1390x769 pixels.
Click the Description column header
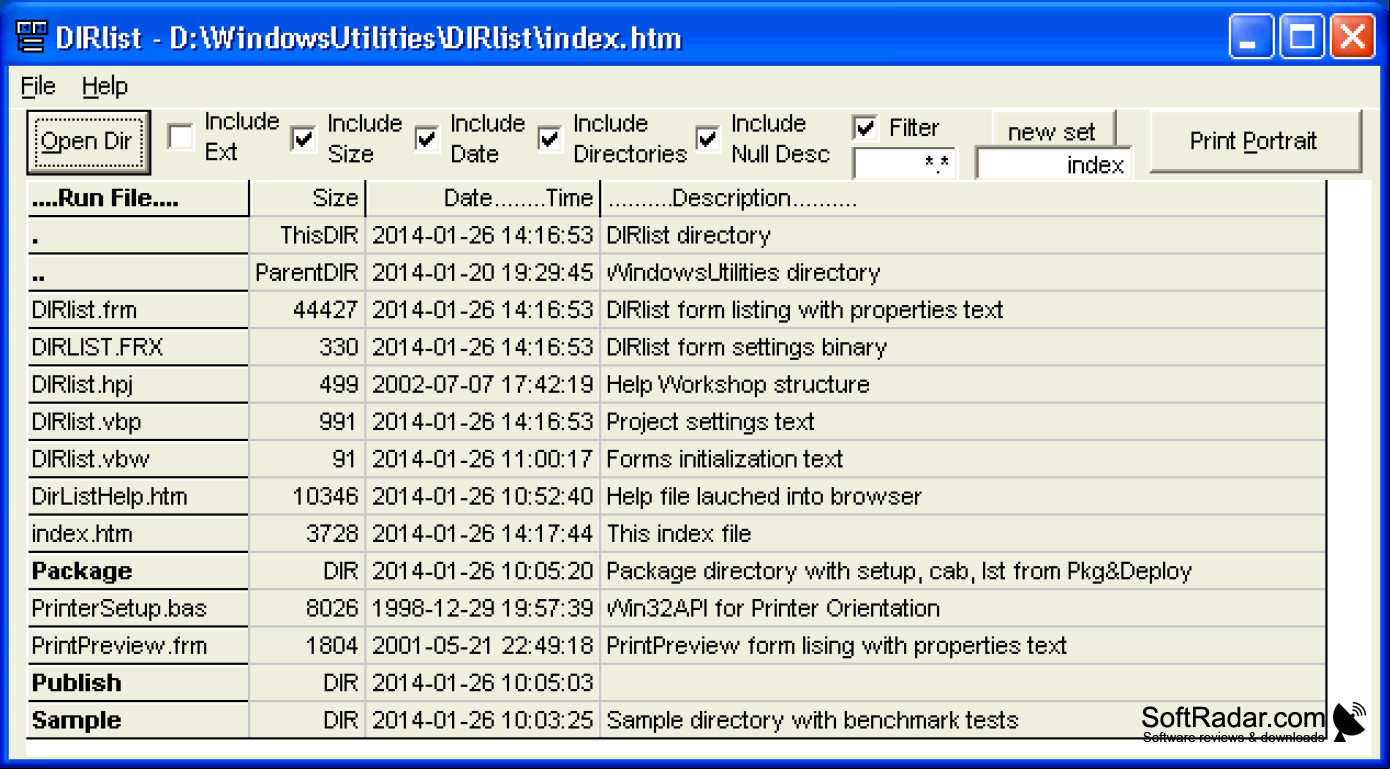(x=963, y=198)
